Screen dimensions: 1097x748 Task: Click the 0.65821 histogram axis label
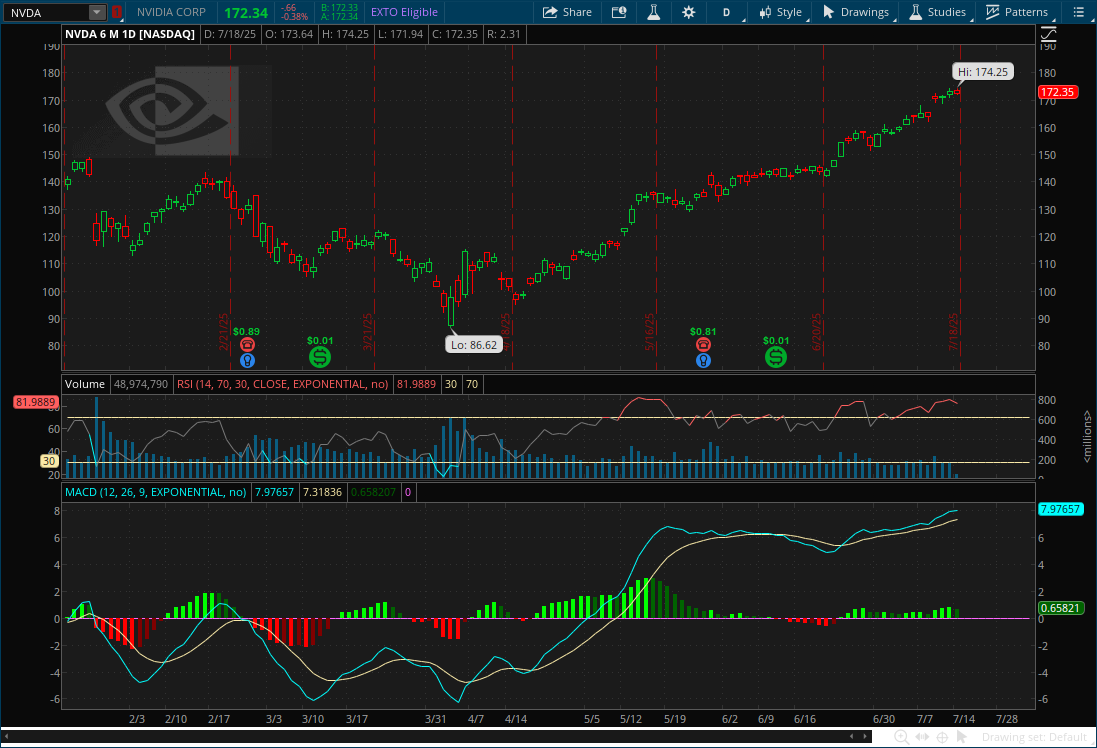tap(1061, 608)
